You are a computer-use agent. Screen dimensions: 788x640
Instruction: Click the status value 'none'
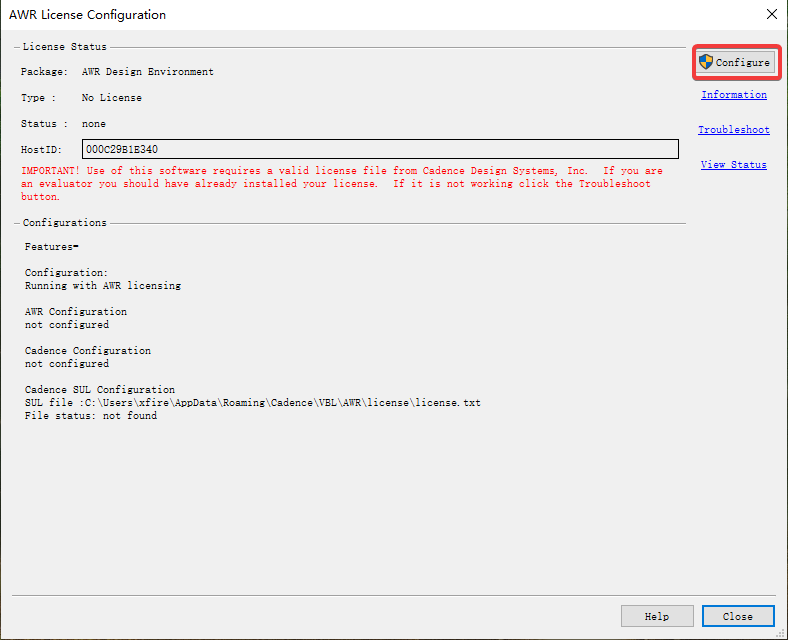coord(94,124)
